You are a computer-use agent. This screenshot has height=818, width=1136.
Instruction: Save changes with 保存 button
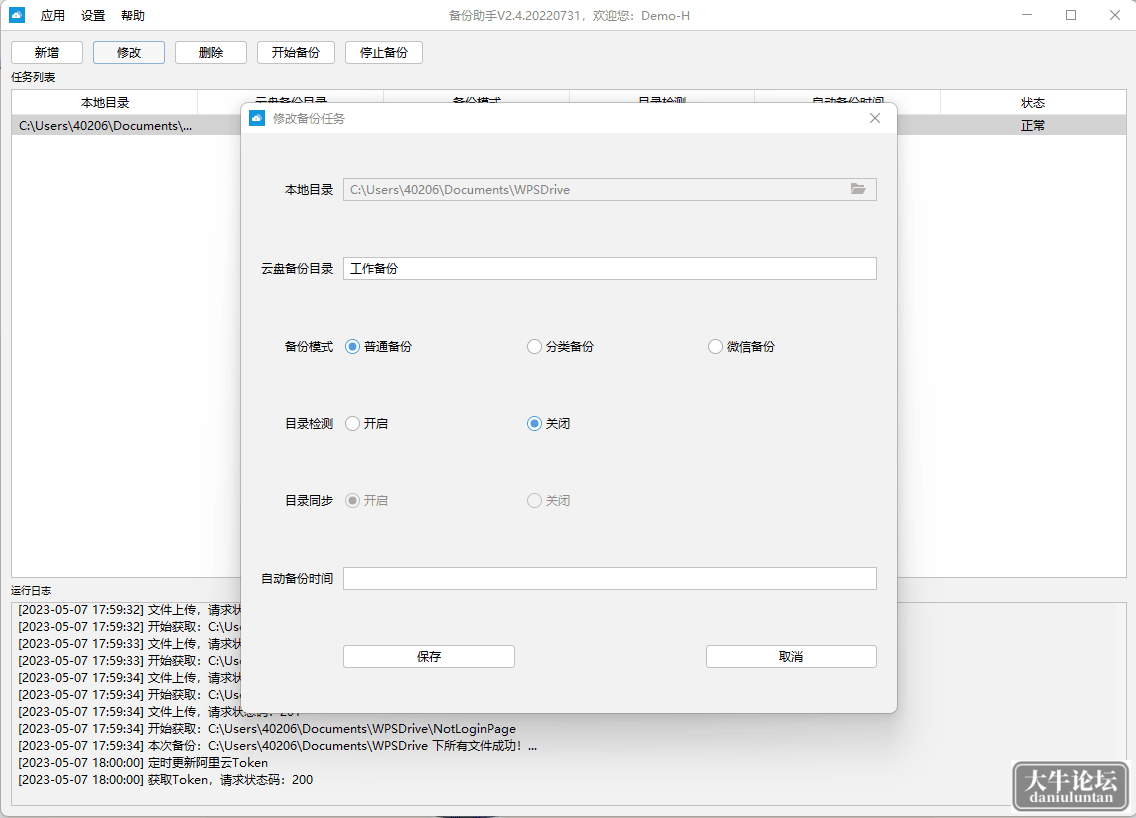[x=429, y=656]
